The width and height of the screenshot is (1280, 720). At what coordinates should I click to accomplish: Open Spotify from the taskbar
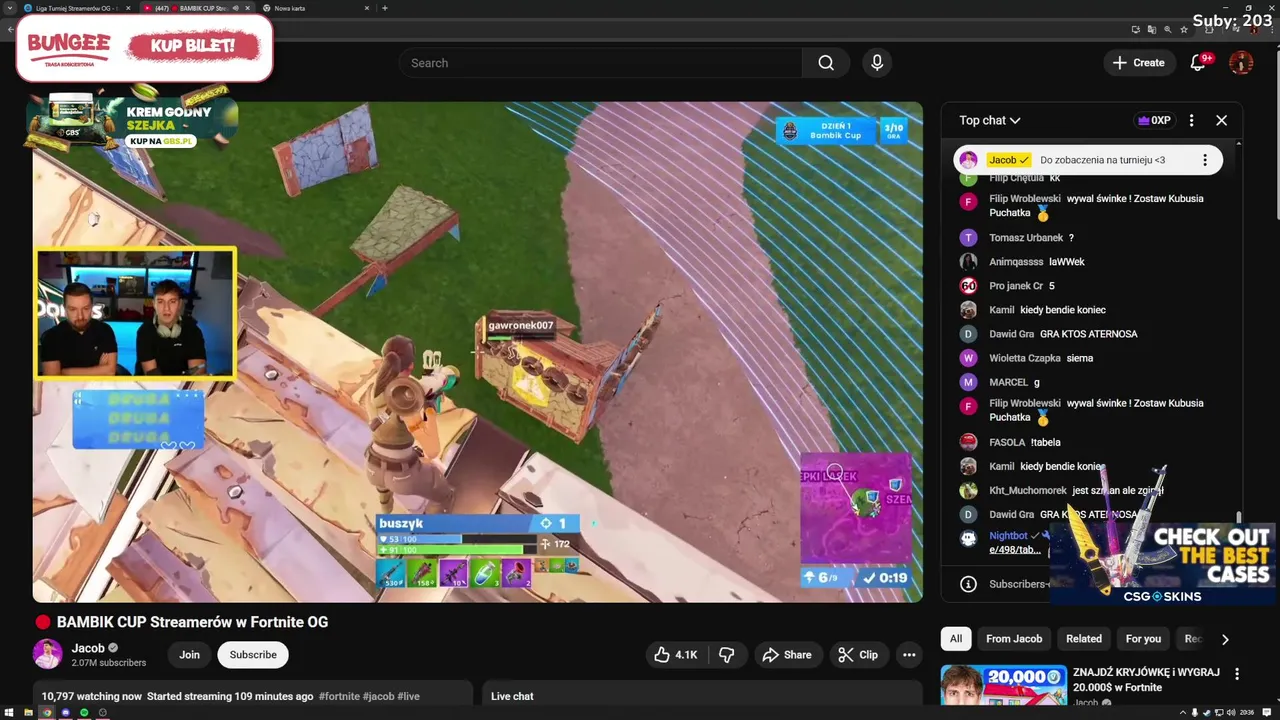[x=84, y=713]
